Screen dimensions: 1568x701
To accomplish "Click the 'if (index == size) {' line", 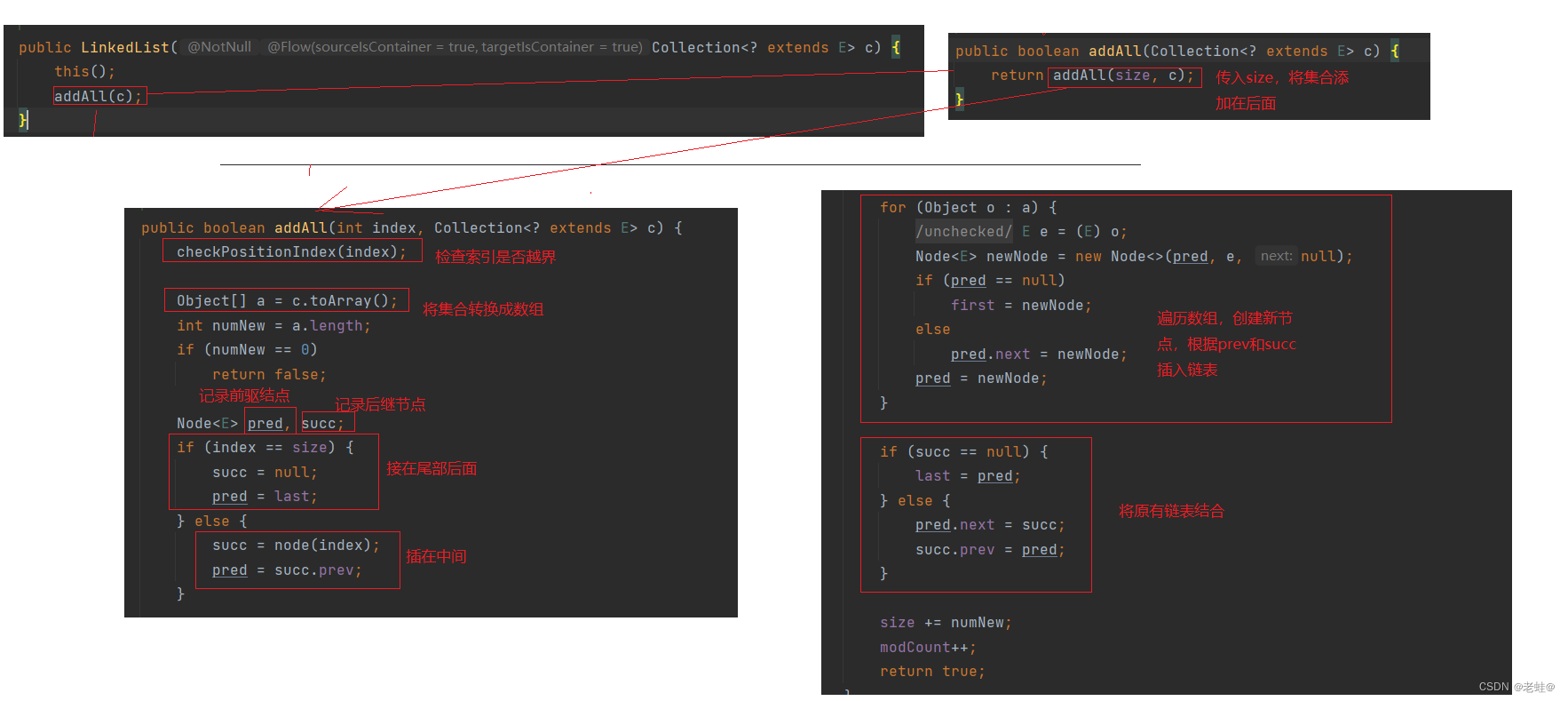I will (265, 447).
